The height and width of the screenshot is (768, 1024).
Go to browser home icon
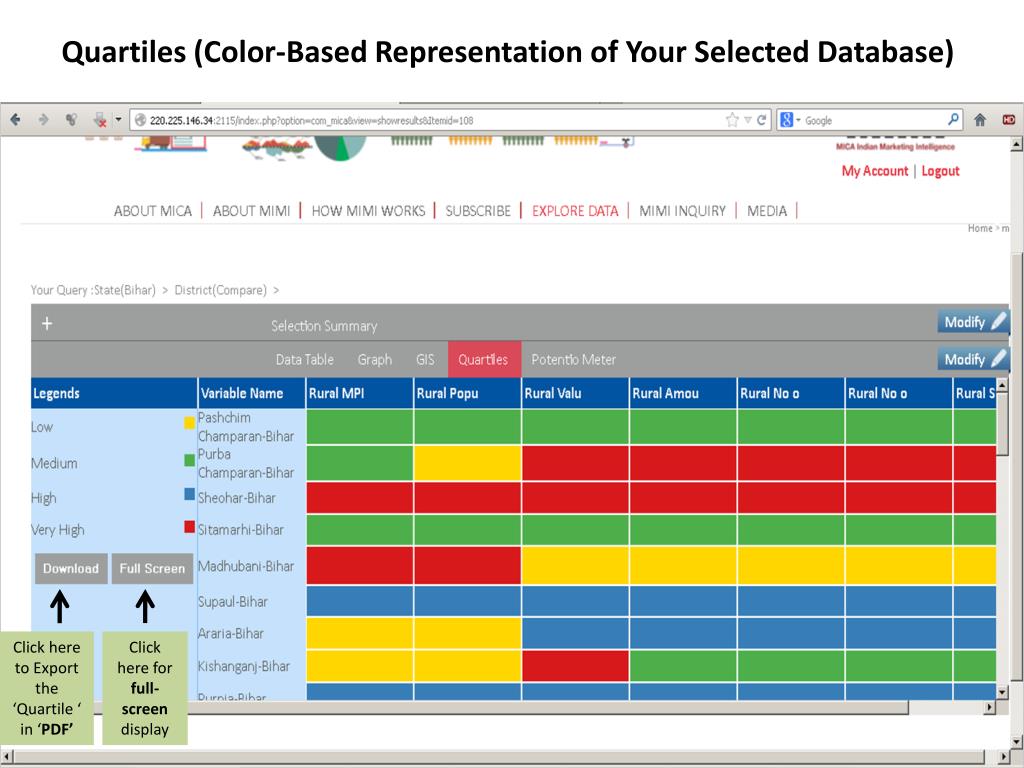[981, 120]
